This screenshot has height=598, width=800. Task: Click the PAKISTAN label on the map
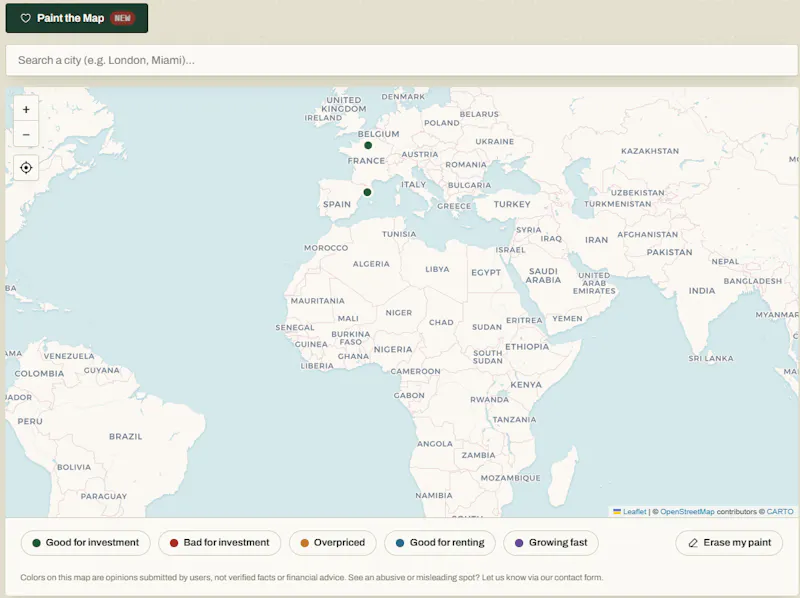669,252
